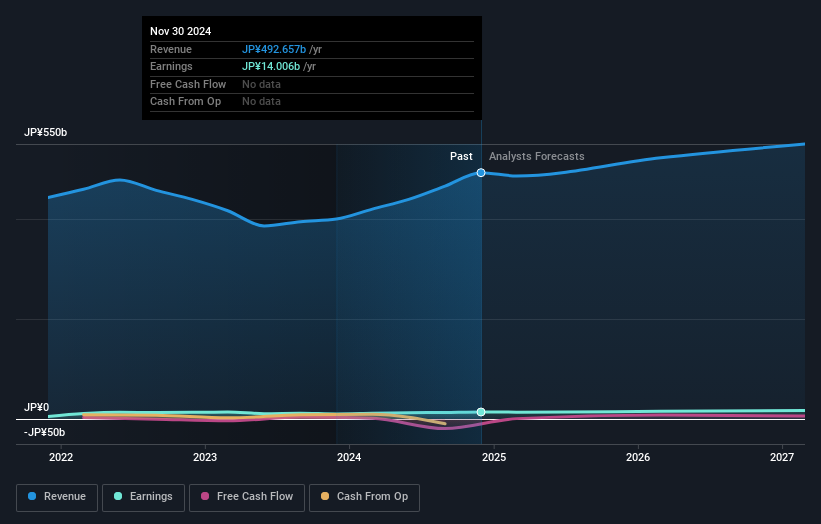Click the 2023 x-axis label
The width and height of the screenshot is (821, 524).
tap(205, 457)
